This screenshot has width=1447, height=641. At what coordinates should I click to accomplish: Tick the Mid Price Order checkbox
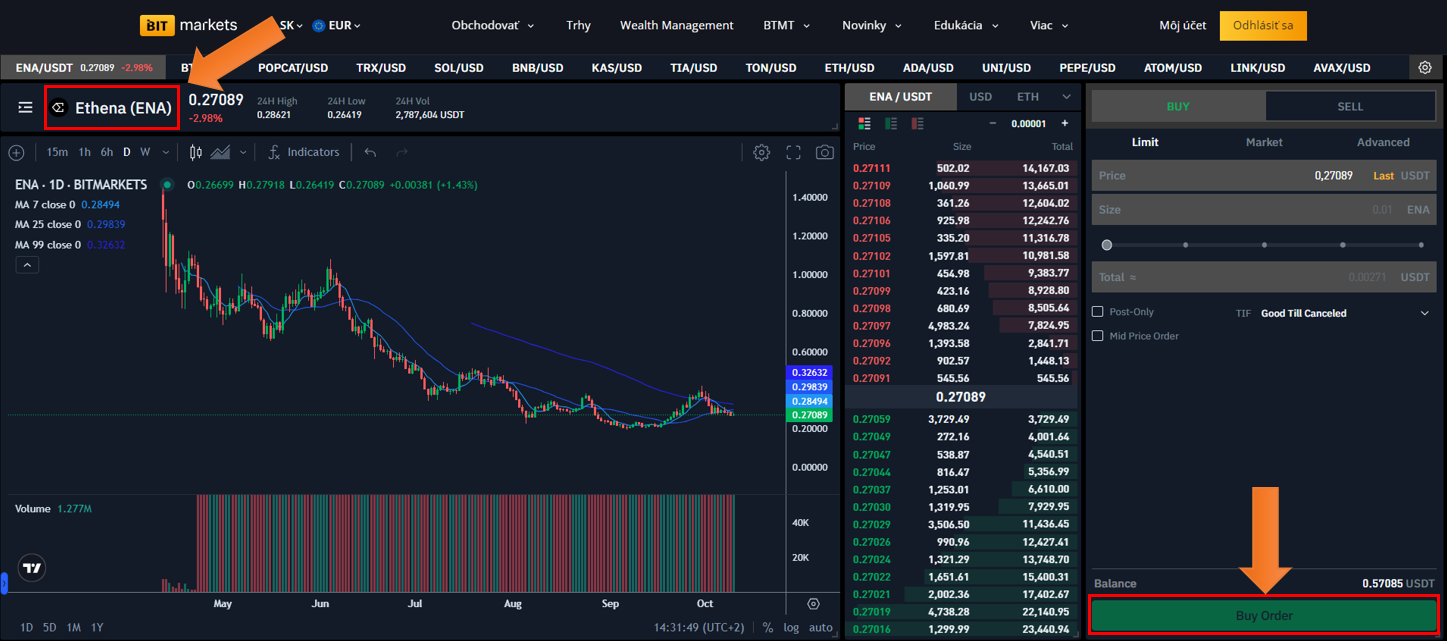pyautogui.click(x=1098, y=336)
